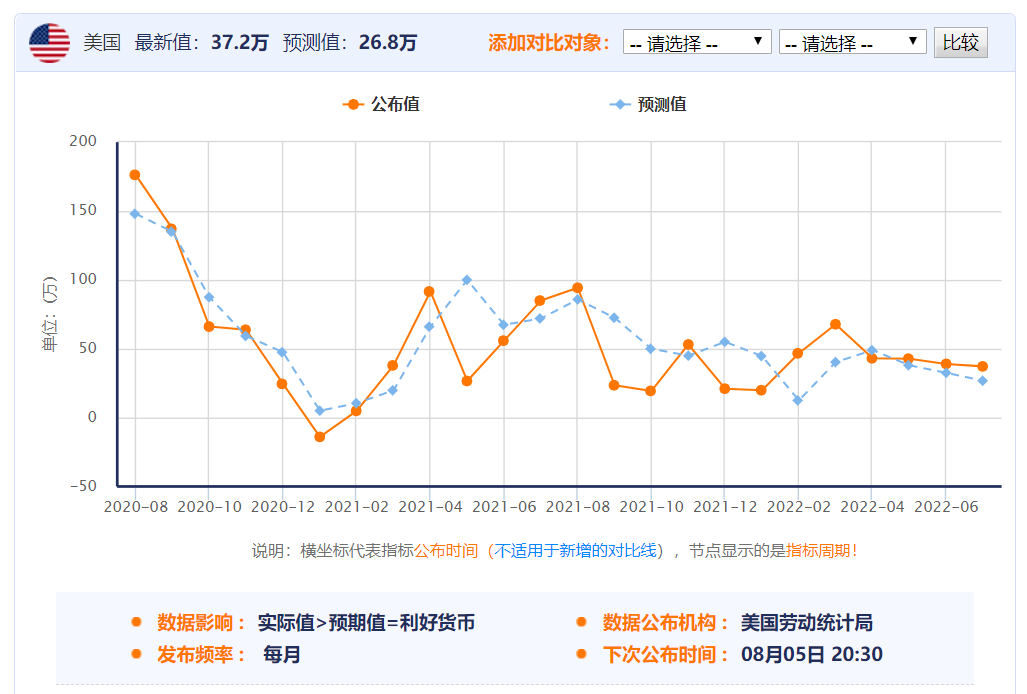Click the 预测值 26.8万 text

click(x=350, y=43)
